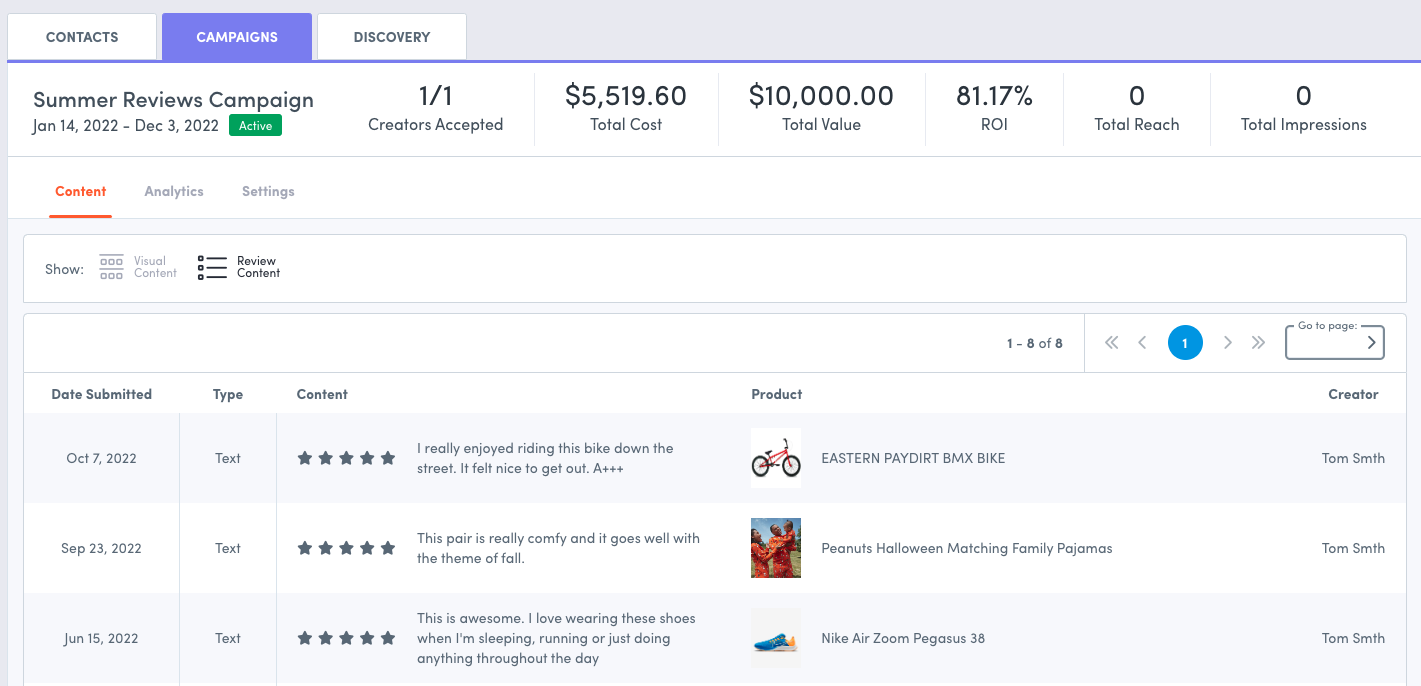1421x686 pixels.
Task: Submit Go to page arrow
Action: pyautogui.click(x=1371, y=343)
